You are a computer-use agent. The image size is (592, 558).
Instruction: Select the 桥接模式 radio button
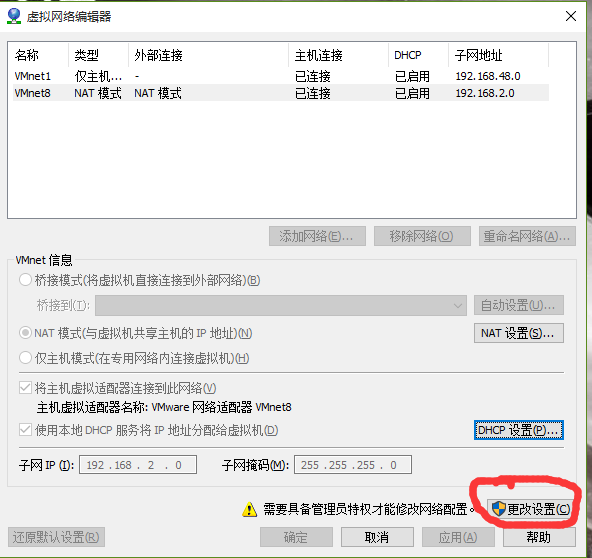point(25,280)
